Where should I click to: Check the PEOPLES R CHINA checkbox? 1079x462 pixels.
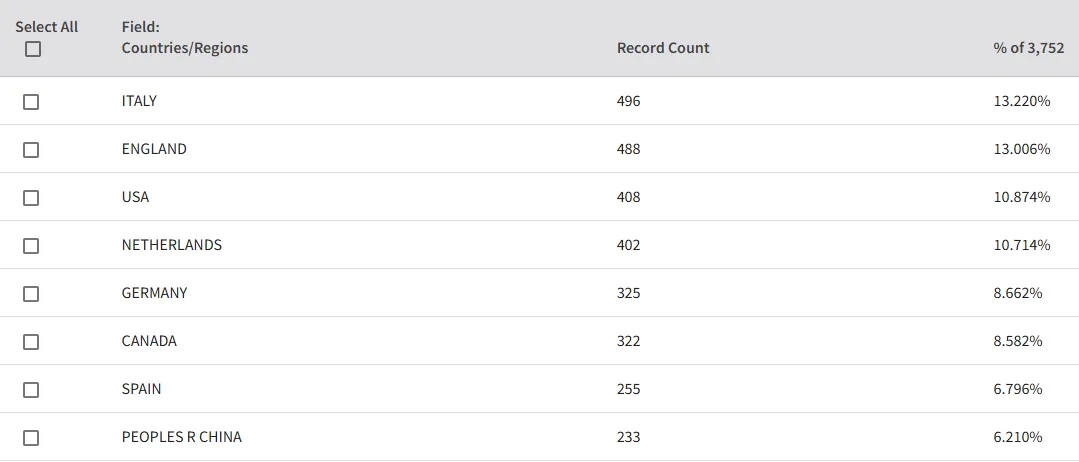[x=31, y=438]
